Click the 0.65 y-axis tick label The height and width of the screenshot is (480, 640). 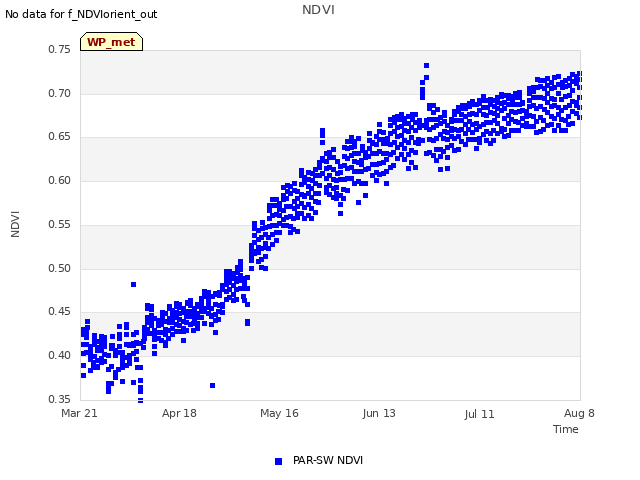coord(60,136)
